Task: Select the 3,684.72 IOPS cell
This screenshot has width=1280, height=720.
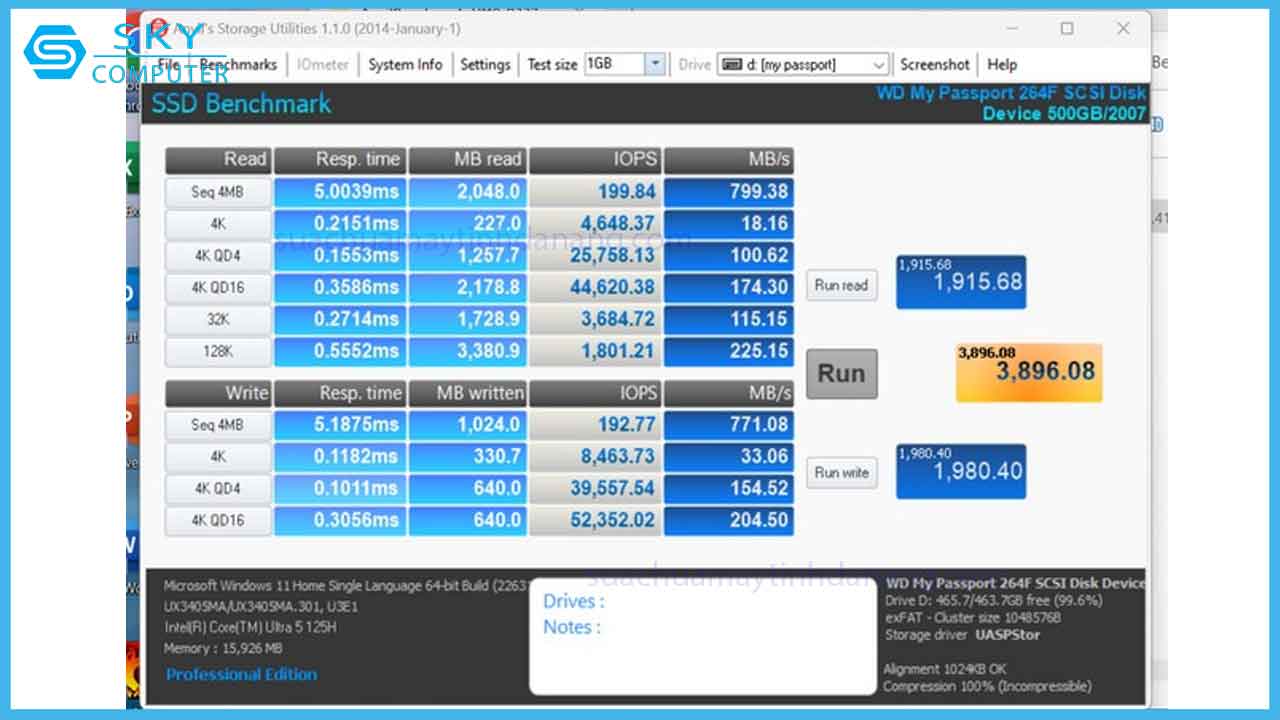Action: point(596,319)
